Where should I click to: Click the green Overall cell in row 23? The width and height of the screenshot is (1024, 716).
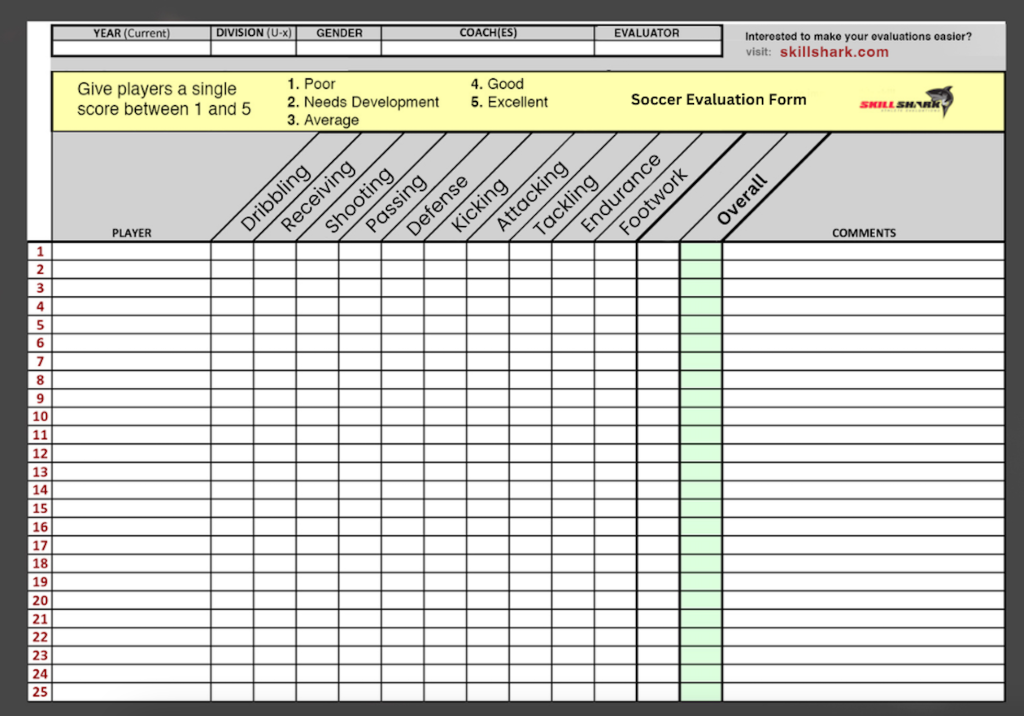[701, 655]
